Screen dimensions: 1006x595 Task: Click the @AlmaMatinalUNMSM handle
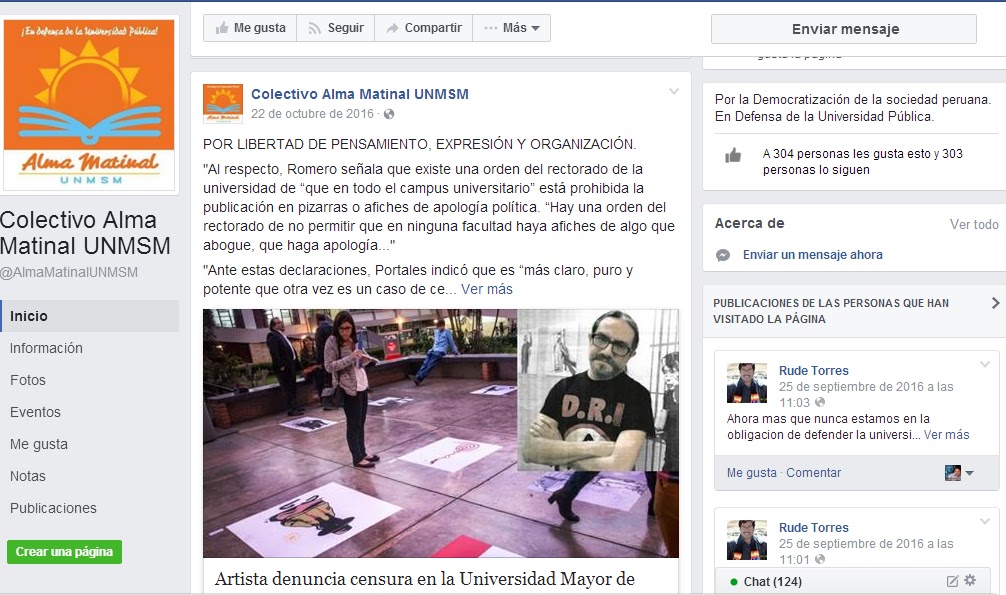(69, 272)
